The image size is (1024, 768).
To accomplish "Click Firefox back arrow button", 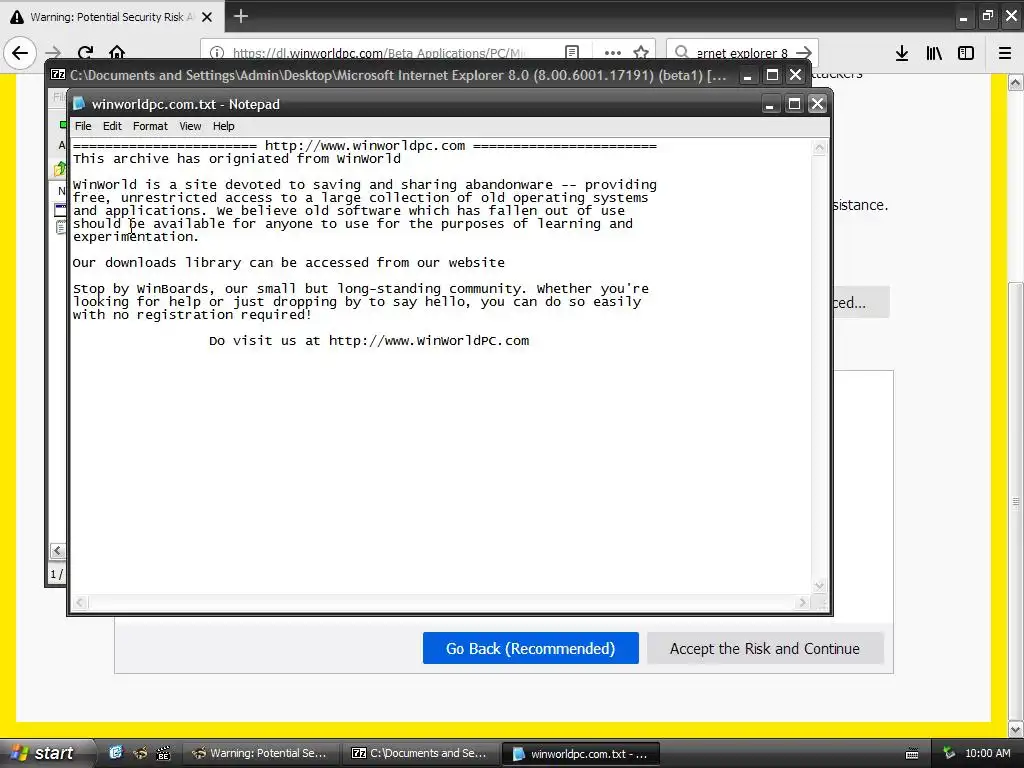I will 20,52.
